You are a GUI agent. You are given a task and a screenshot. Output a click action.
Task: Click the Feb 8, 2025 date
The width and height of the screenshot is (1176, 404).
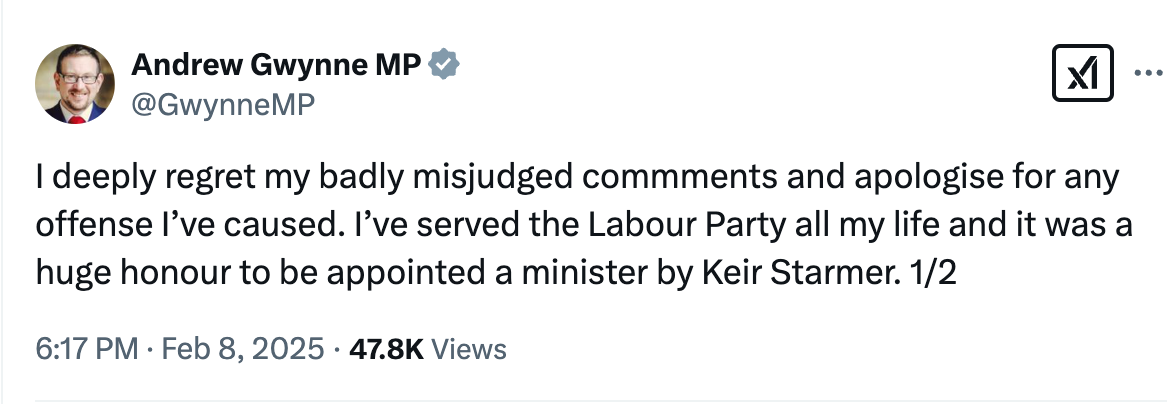coord(239,349)
